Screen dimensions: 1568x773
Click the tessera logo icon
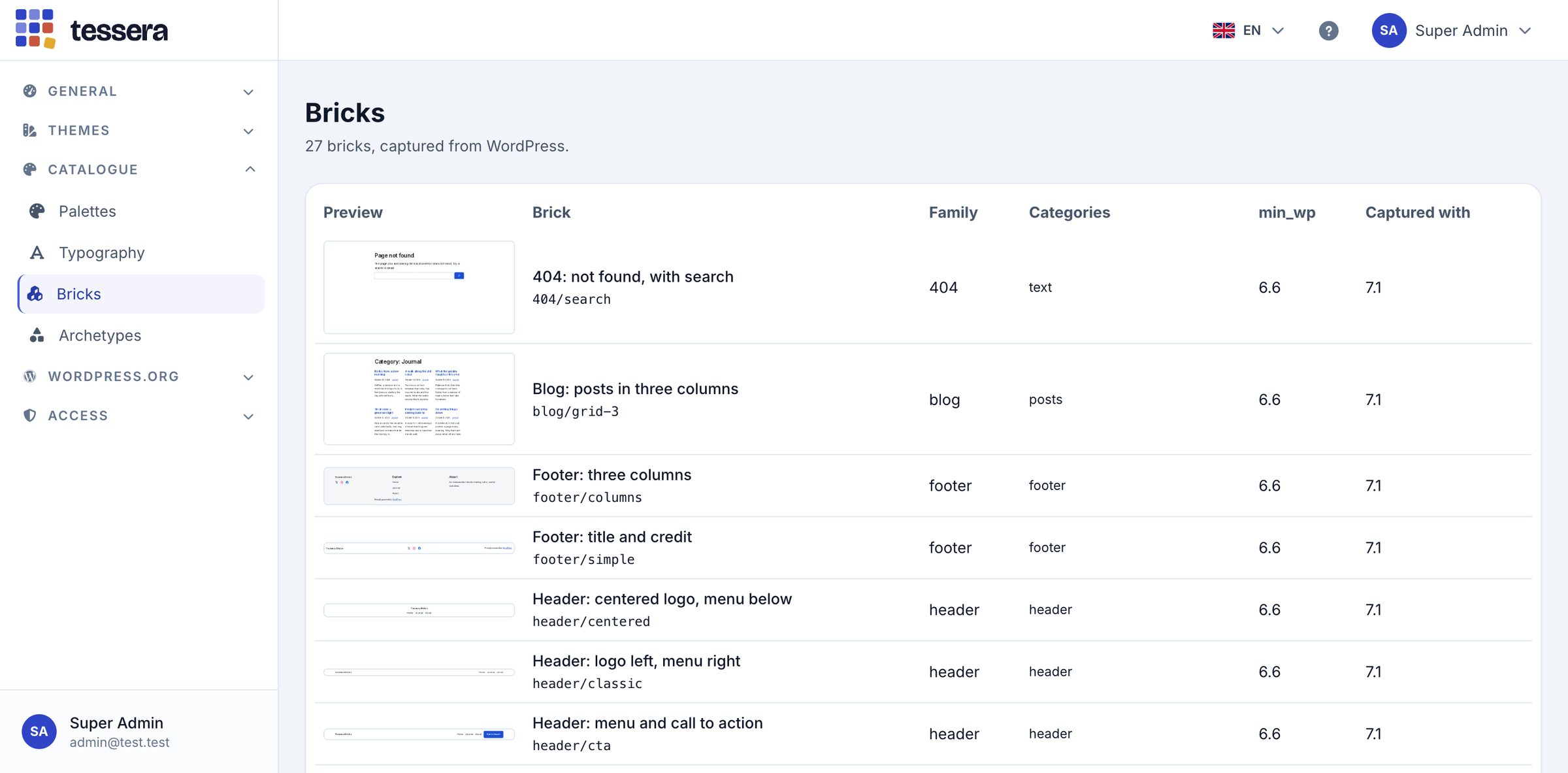35,29
